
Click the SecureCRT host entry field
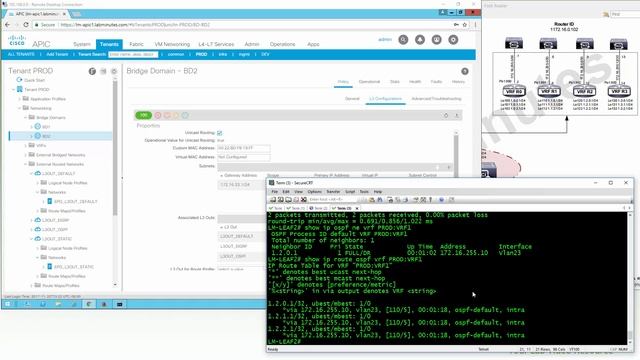[333, 200]
